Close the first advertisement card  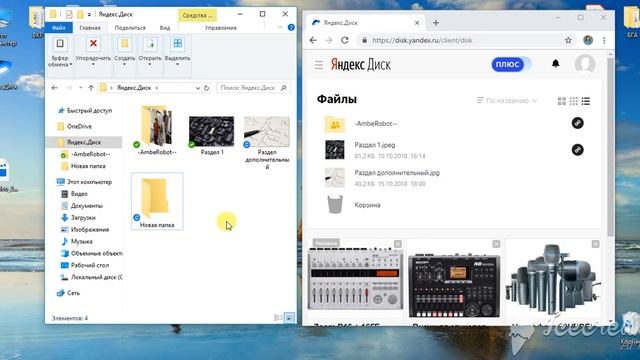(x=398, y=244)
